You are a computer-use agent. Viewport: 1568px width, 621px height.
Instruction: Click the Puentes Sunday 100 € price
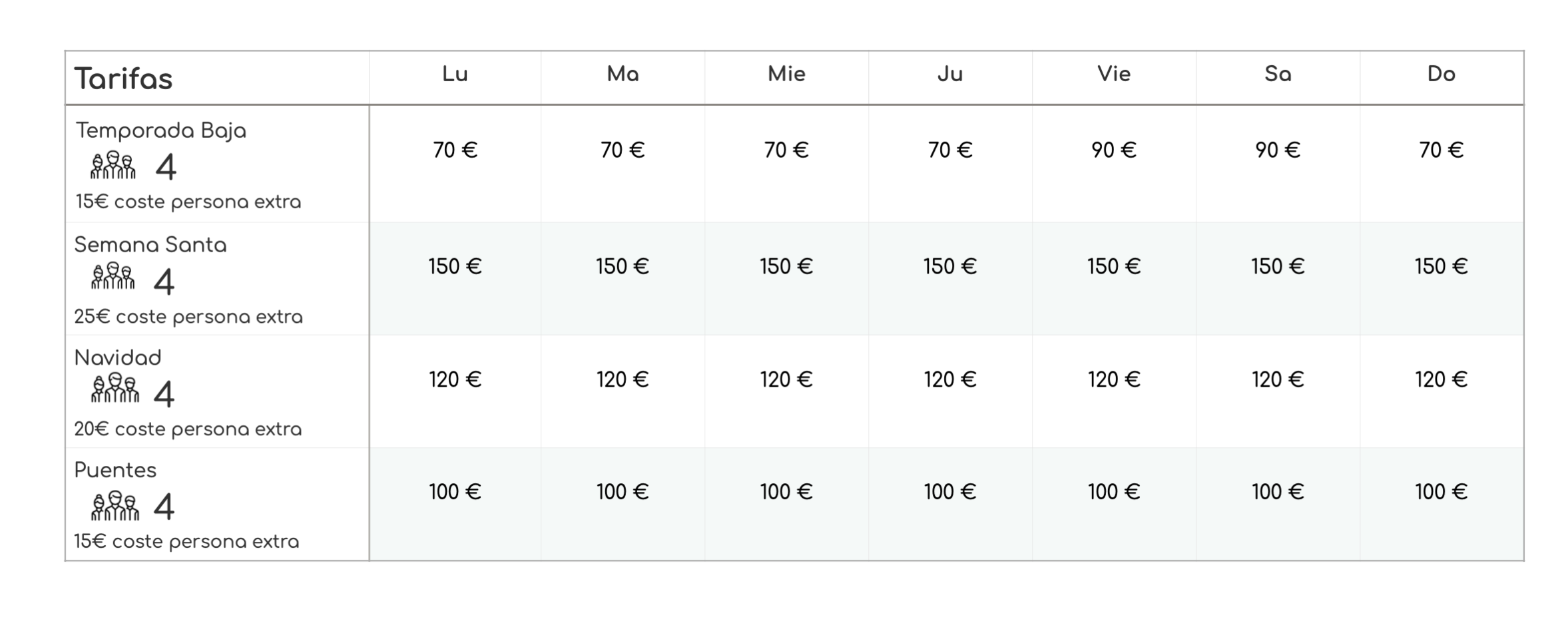[x=1441, y=493]
